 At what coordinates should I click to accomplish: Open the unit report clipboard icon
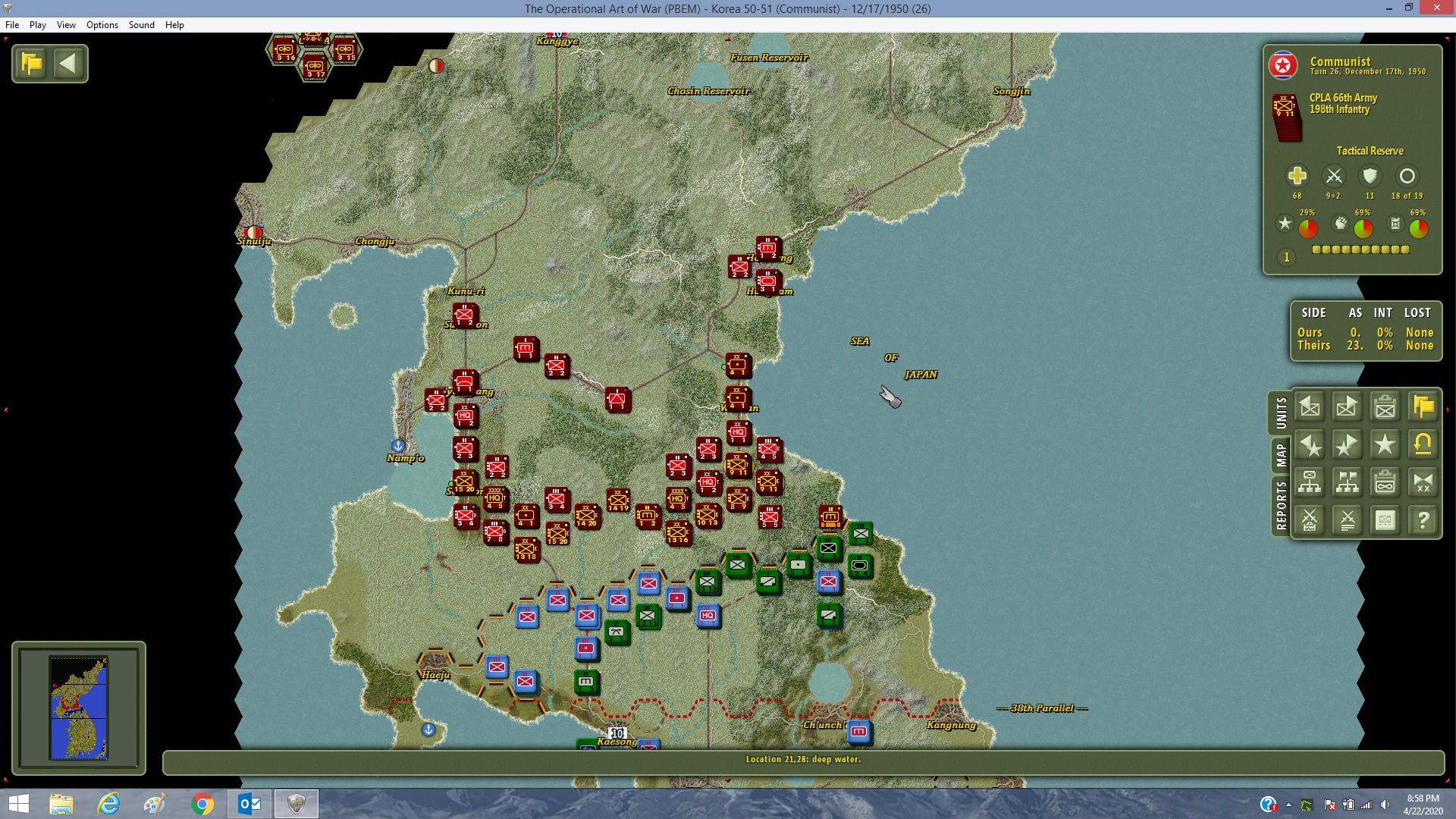[x=1385, y=407]
